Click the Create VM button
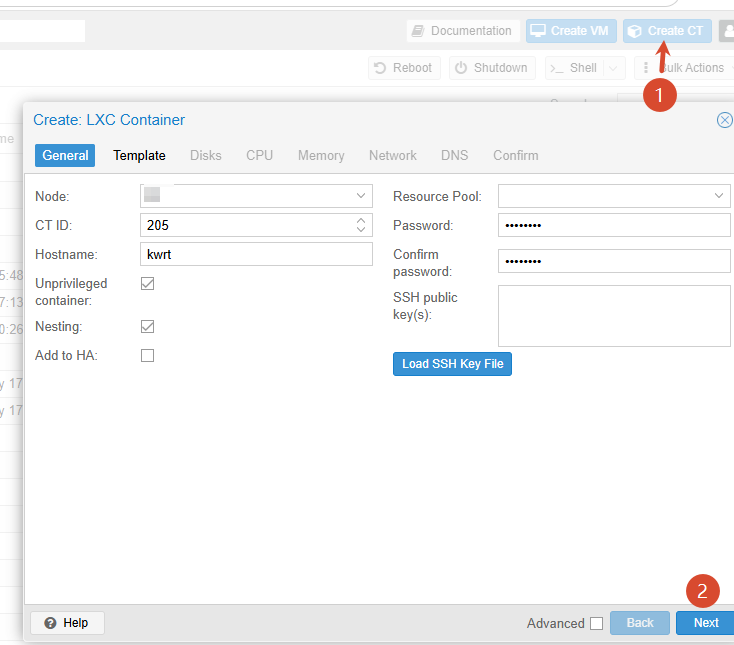The height and width of the screenshot is (645, 734). tap(571, 31)
